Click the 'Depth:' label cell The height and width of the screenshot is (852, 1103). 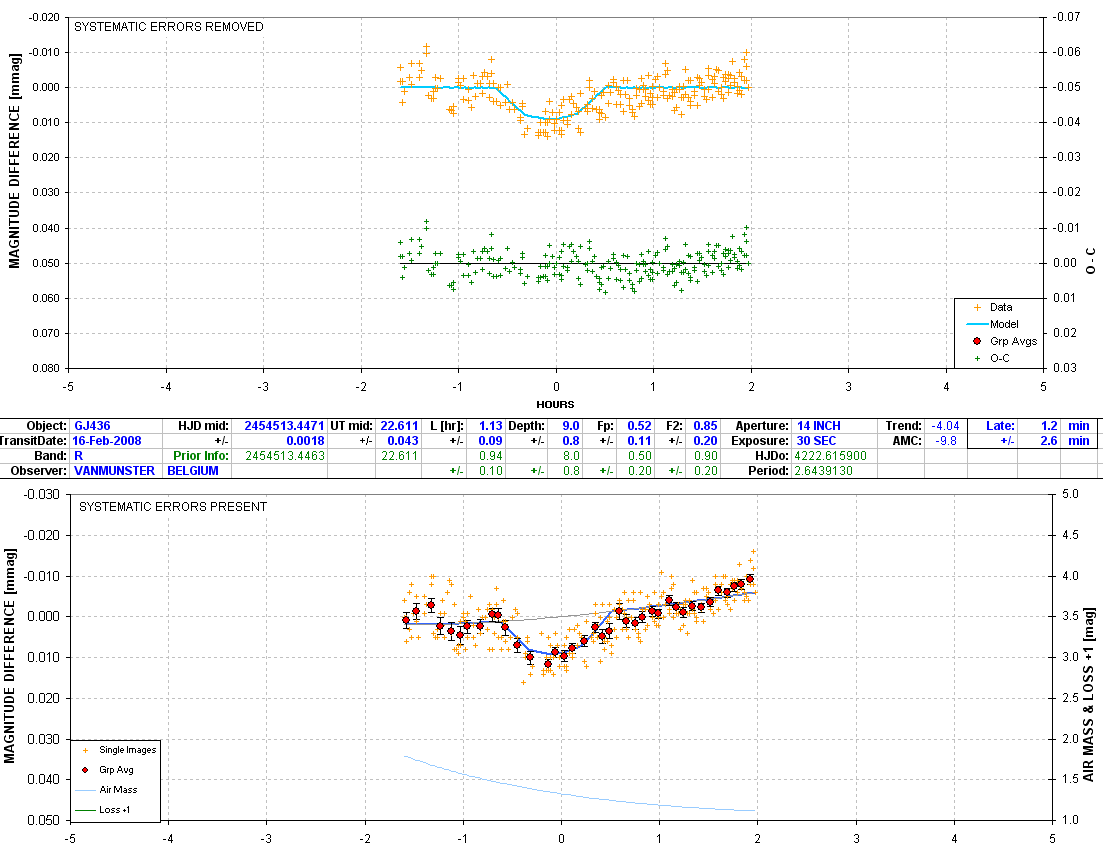[526, 426]
